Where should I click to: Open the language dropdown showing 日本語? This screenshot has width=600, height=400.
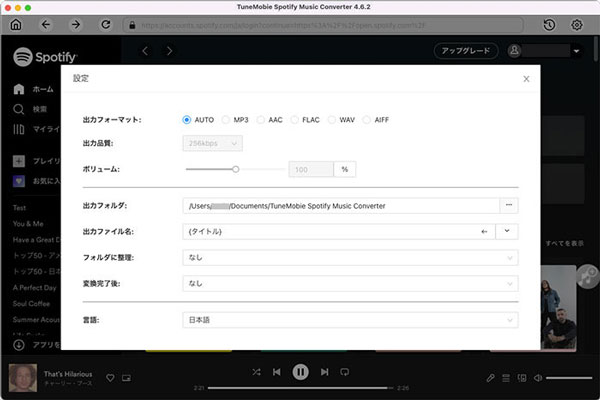point(350,320)
